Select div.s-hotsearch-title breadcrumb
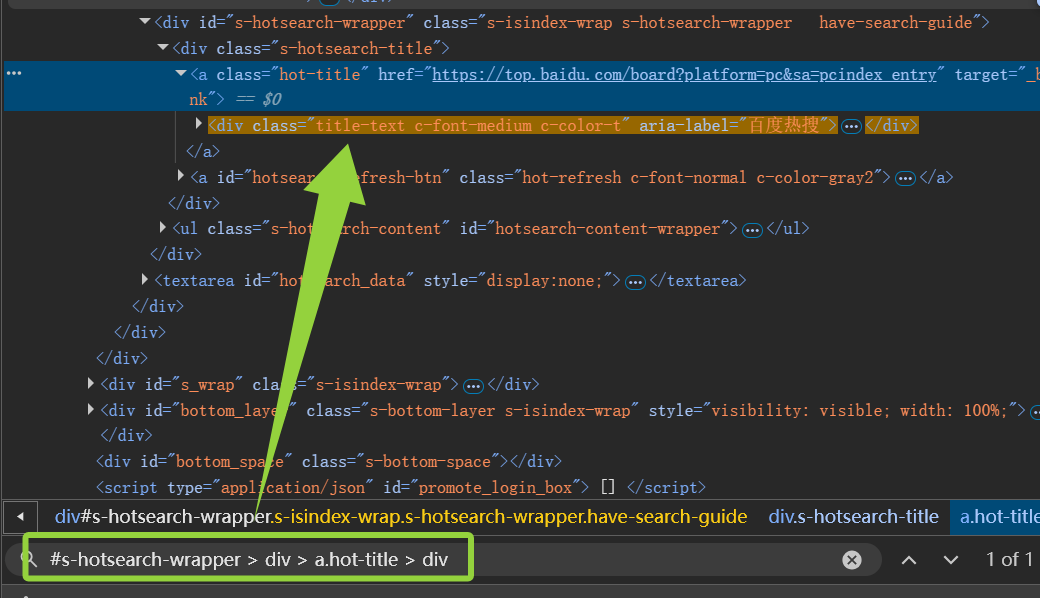The height and width of the screenshot is (598, 1040). point(854,516)
